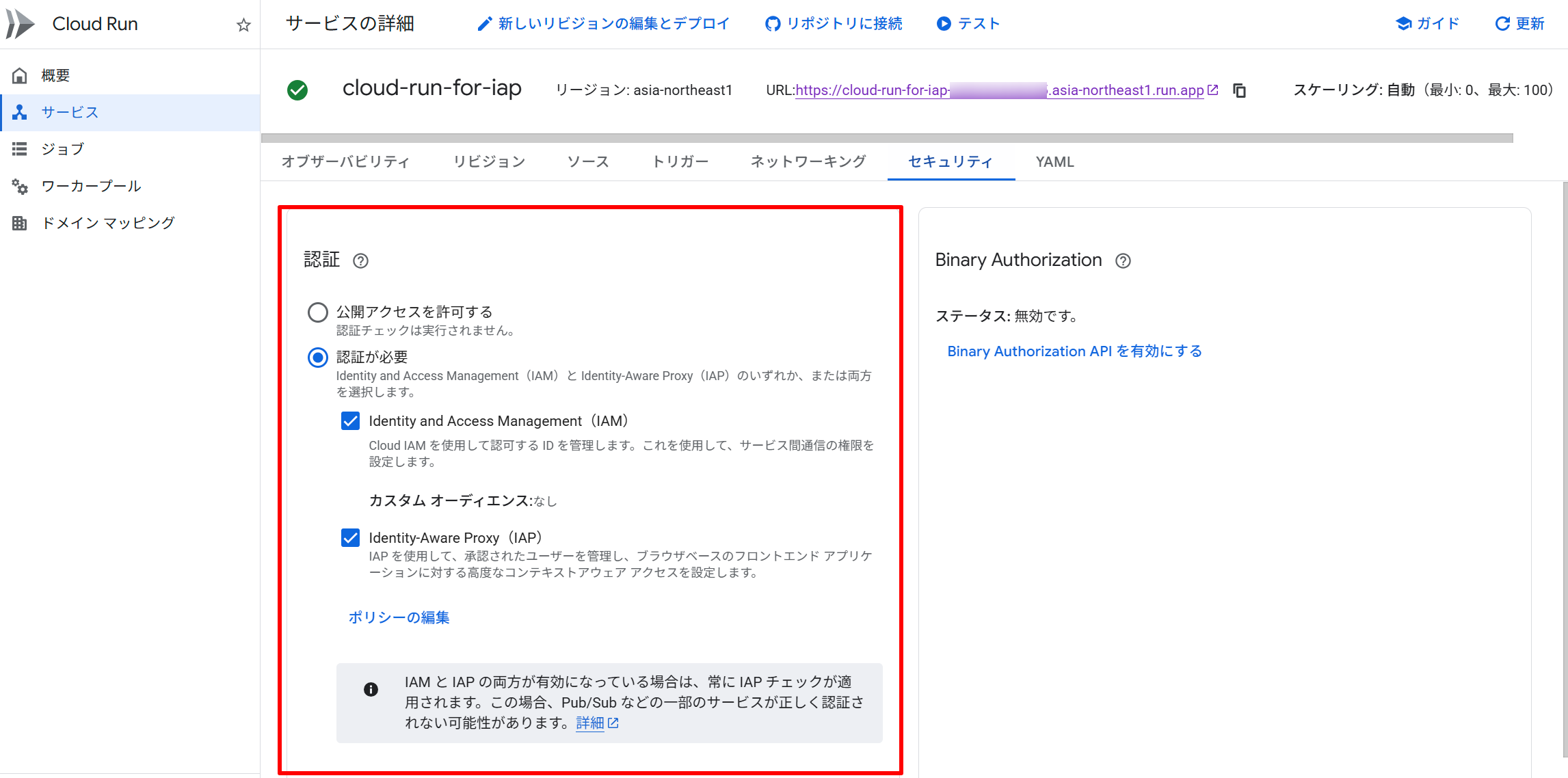Copy the service URL using copy icon
This screenshot has width=1568, height=778.
(x=1240, y=90)
